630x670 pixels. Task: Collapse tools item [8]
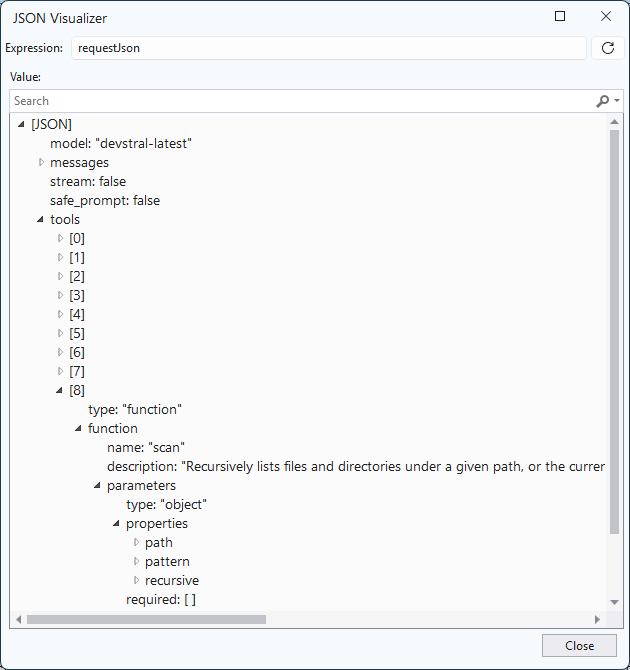(x=59, y=391)
